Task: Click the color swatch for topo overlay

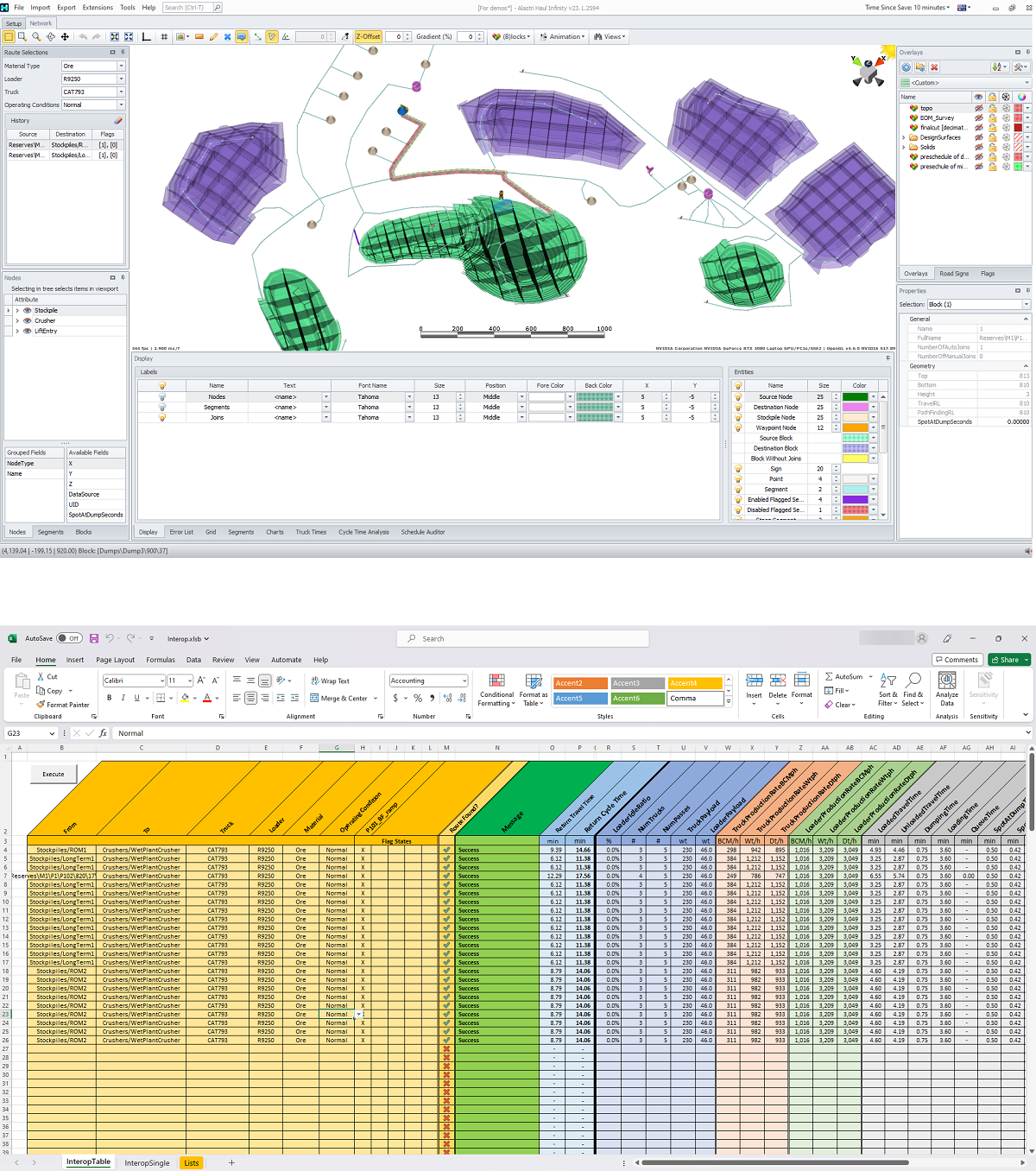Action: point(1020,109)
